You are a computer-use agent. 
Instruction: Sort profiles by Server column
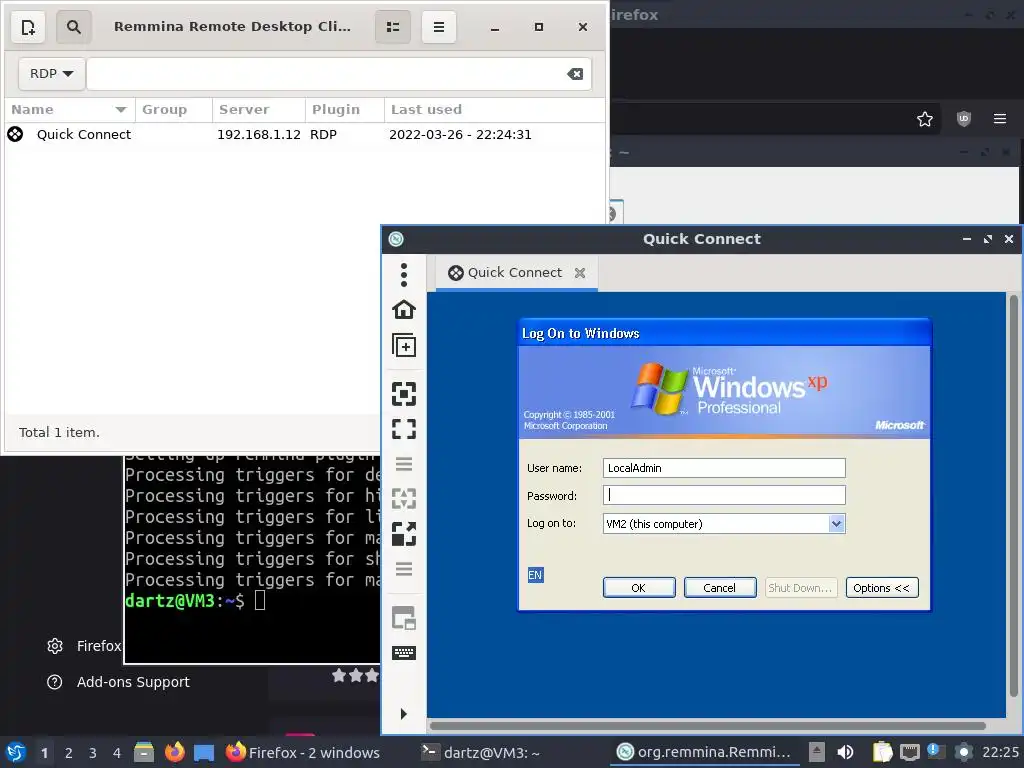pos(259,110)
